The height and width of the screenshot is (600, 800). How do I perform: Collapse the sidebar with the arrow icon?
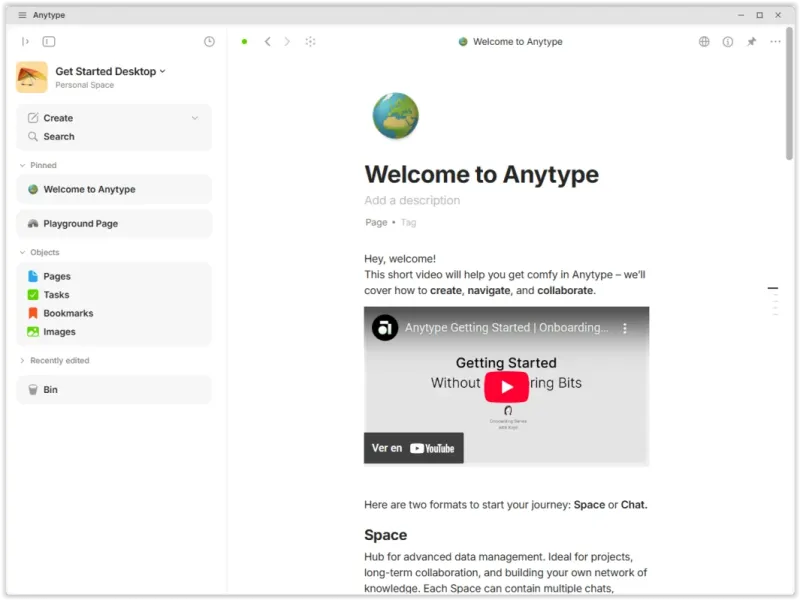(25, 41)
